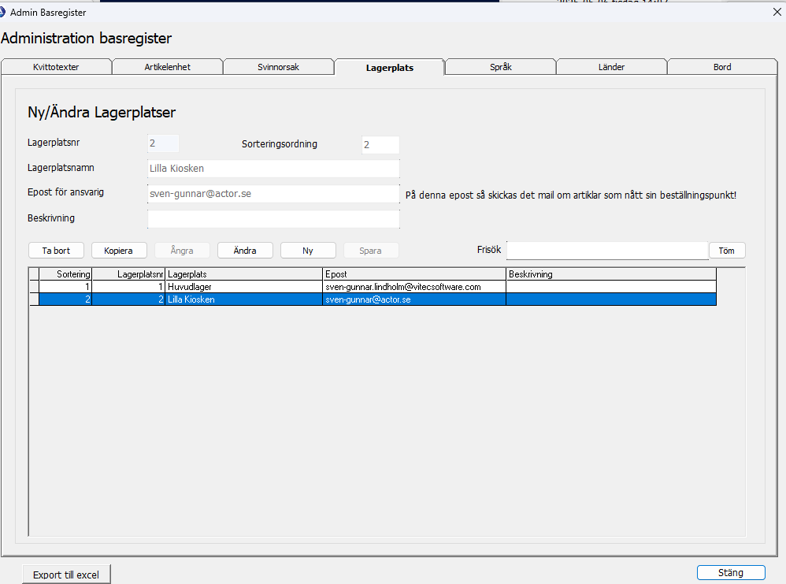Go to the Språk tab
The height and width of the screenshot is (584, 786).
click(x=501, y=67)
